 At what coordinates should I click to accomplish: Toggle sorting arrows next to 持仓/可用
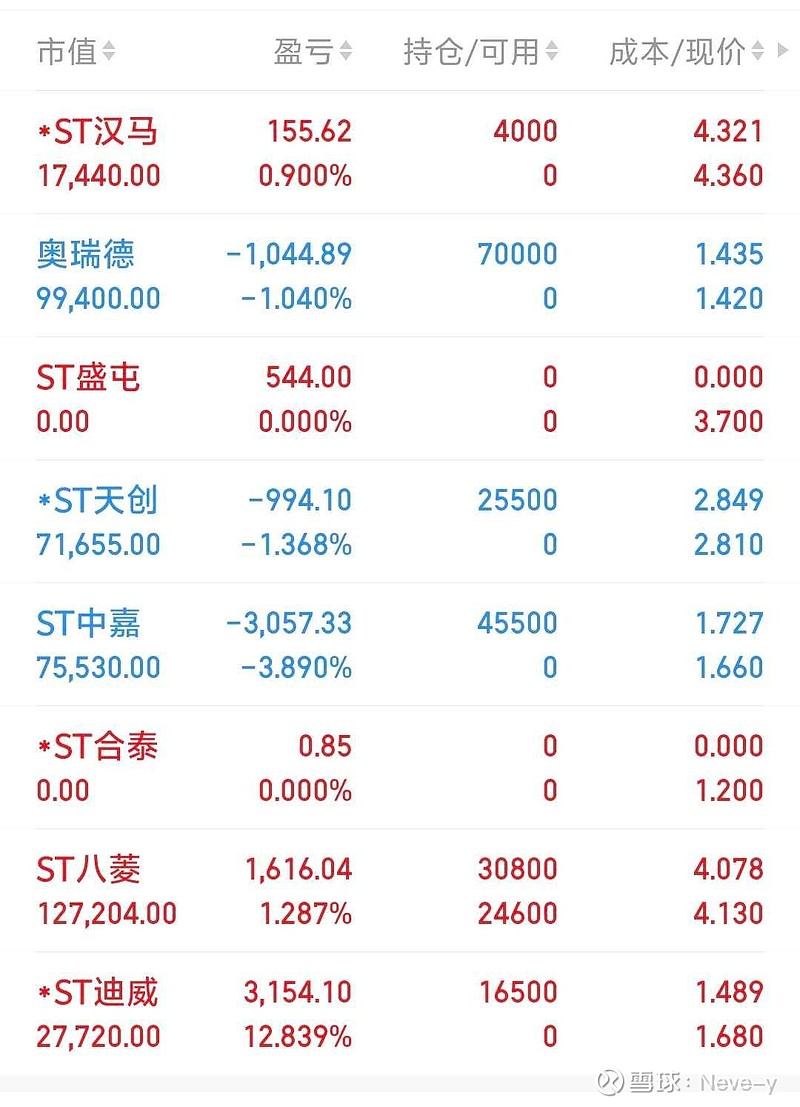click(x=551, y=51)
